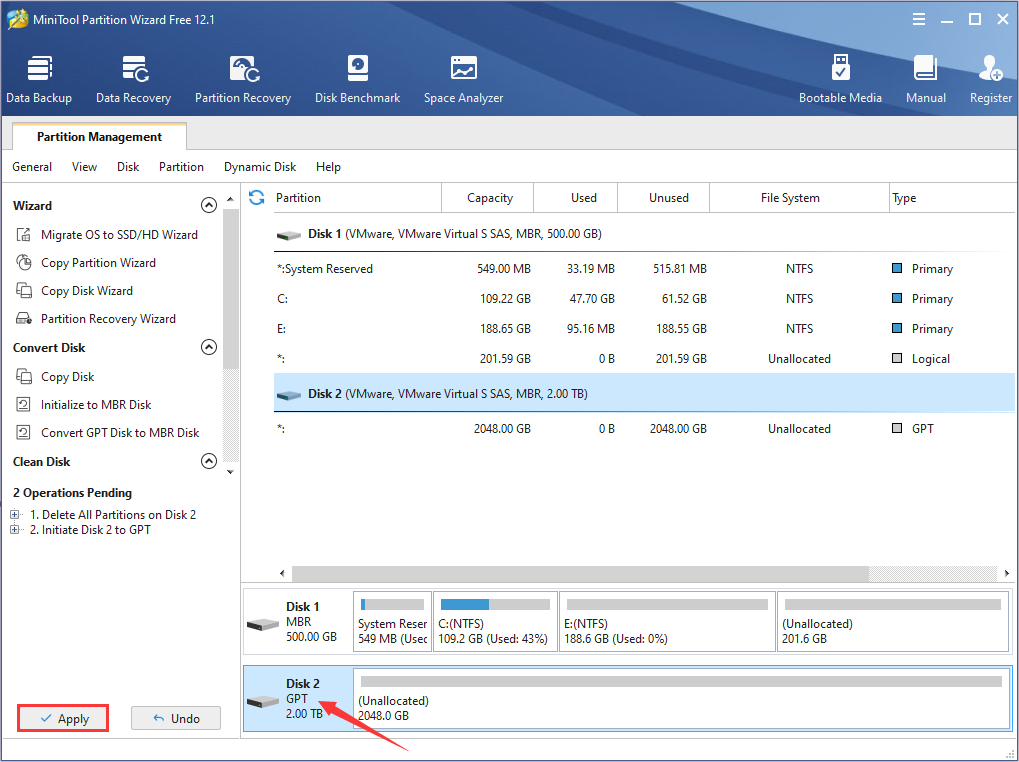Image resolution: width=1019 pixels, height=762 pixels.
Task: Open the Dynamic Disk menu
Action: click(260, 167)
